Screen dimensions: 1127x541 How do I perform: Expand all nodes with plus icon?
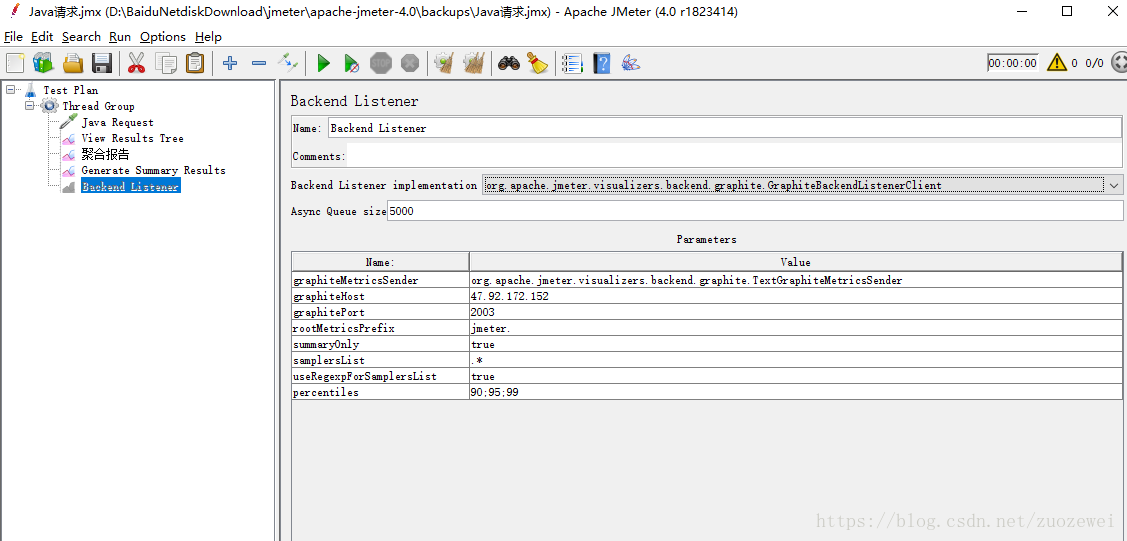(x=230, y=63)
